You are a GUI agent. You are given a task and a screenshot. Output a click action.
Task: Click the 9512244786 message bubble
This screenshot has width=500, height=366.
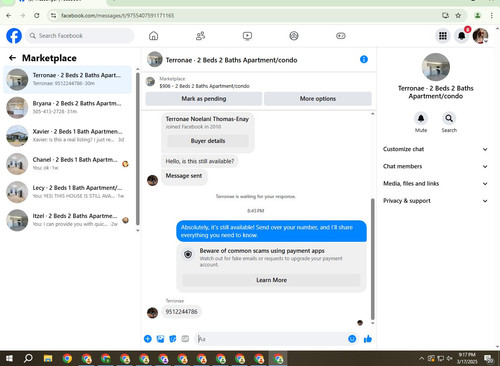tap(181, 312)
